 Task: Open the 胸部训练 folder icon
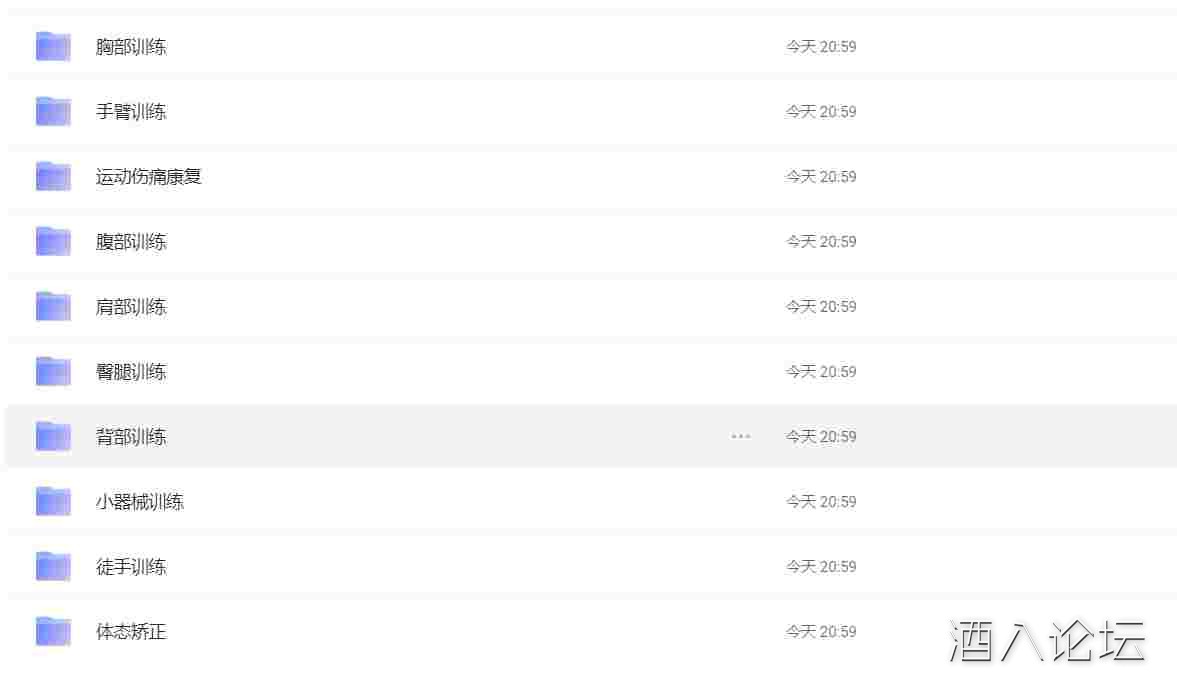[x=53, y=47]
